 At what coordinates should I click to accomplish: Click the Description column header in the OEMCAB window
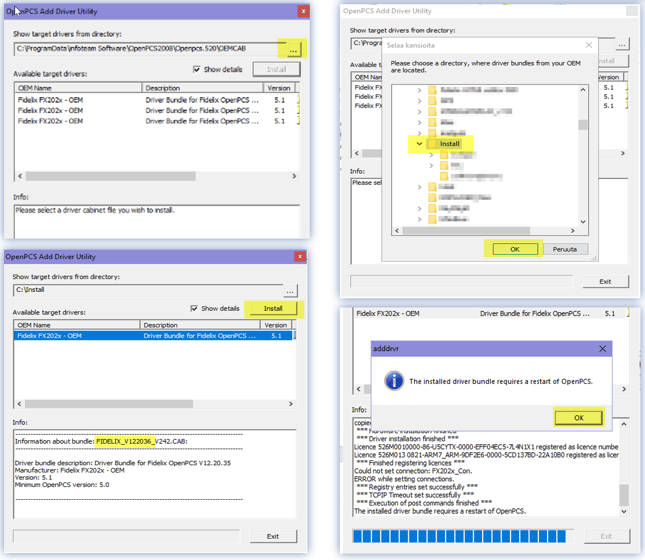pyautogui.click(x=202, y=88)
